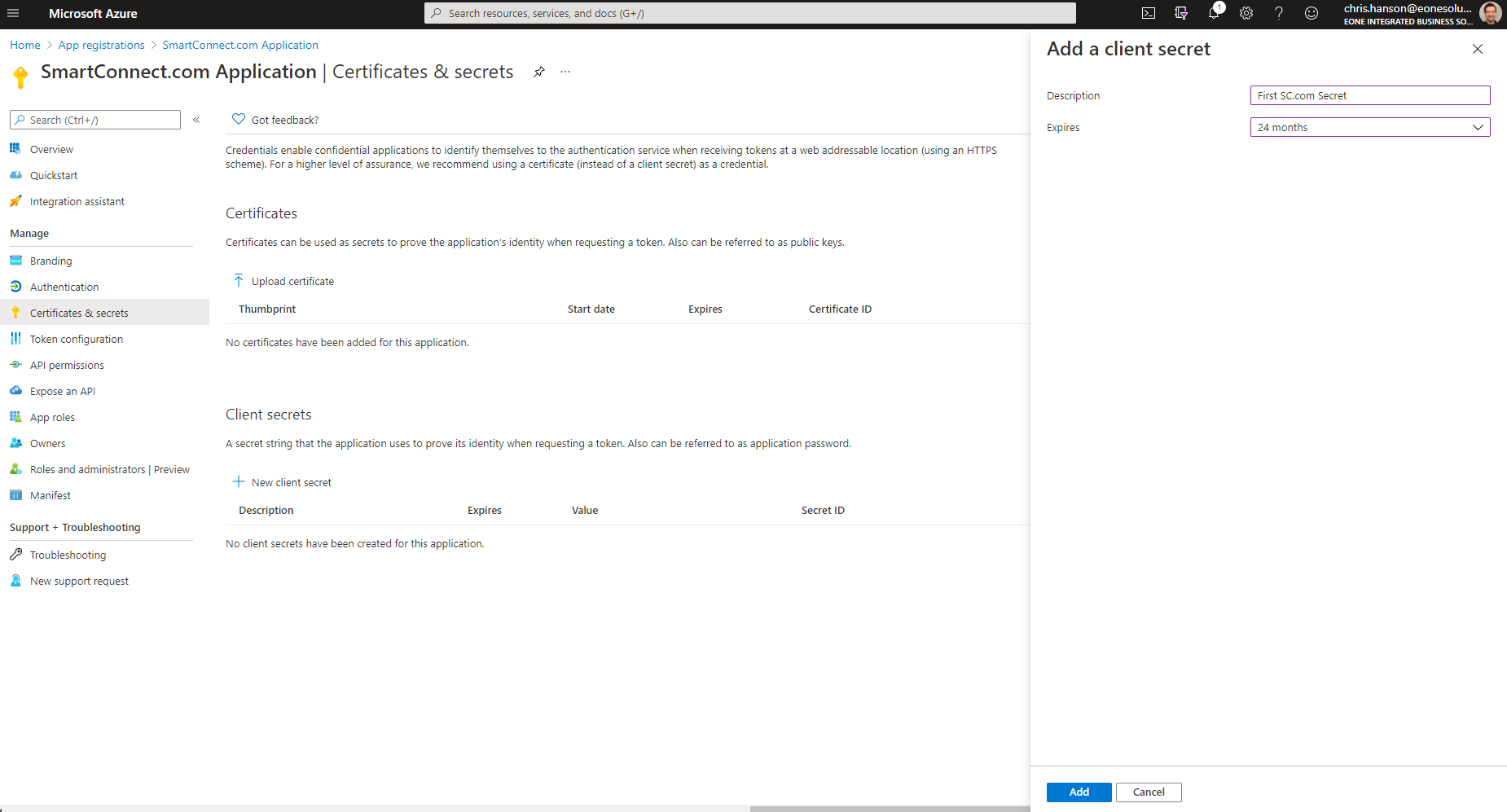The height and width of the screenshot is (812, 1507).
Task: Click the Expose an API cloud icon
Action: pos(15,391)
